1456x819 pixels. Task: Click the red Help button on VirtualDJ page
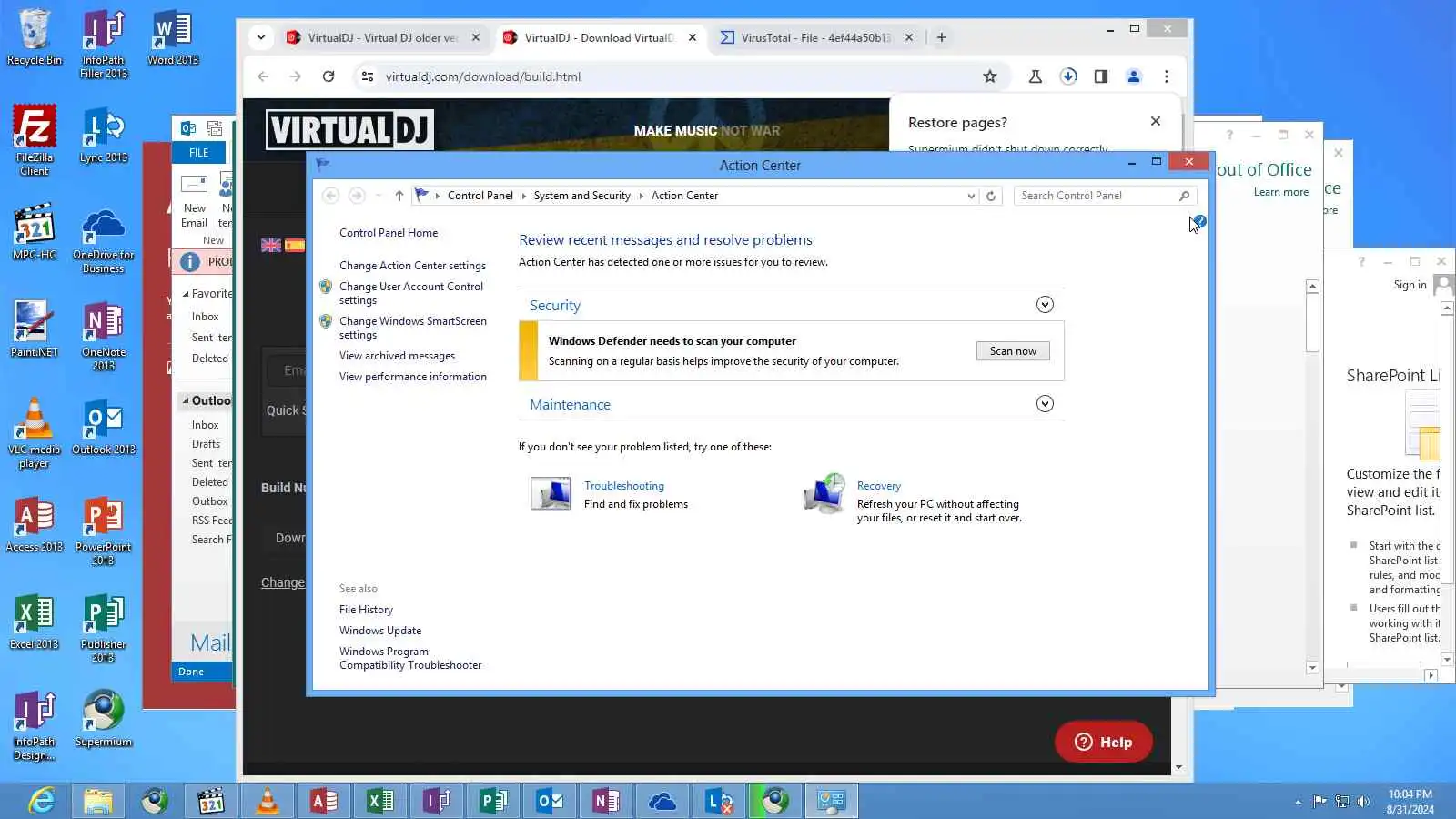point(1104,742)
